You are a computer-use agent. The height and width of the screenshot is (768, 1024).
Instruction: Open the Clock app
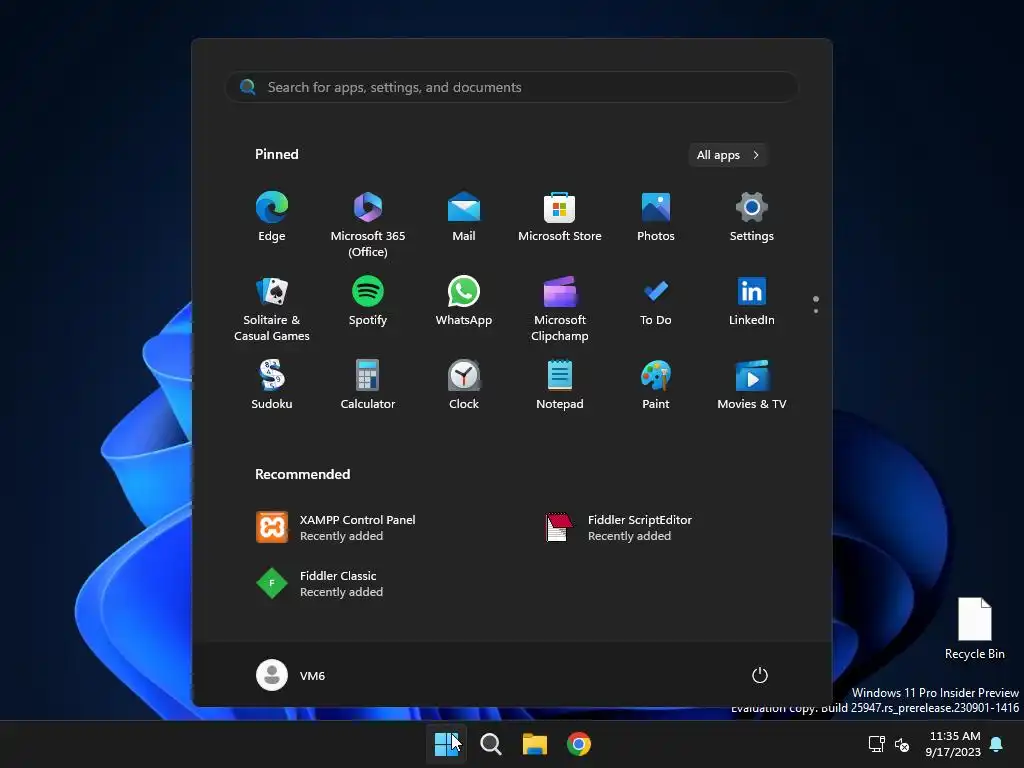point(464,385)
